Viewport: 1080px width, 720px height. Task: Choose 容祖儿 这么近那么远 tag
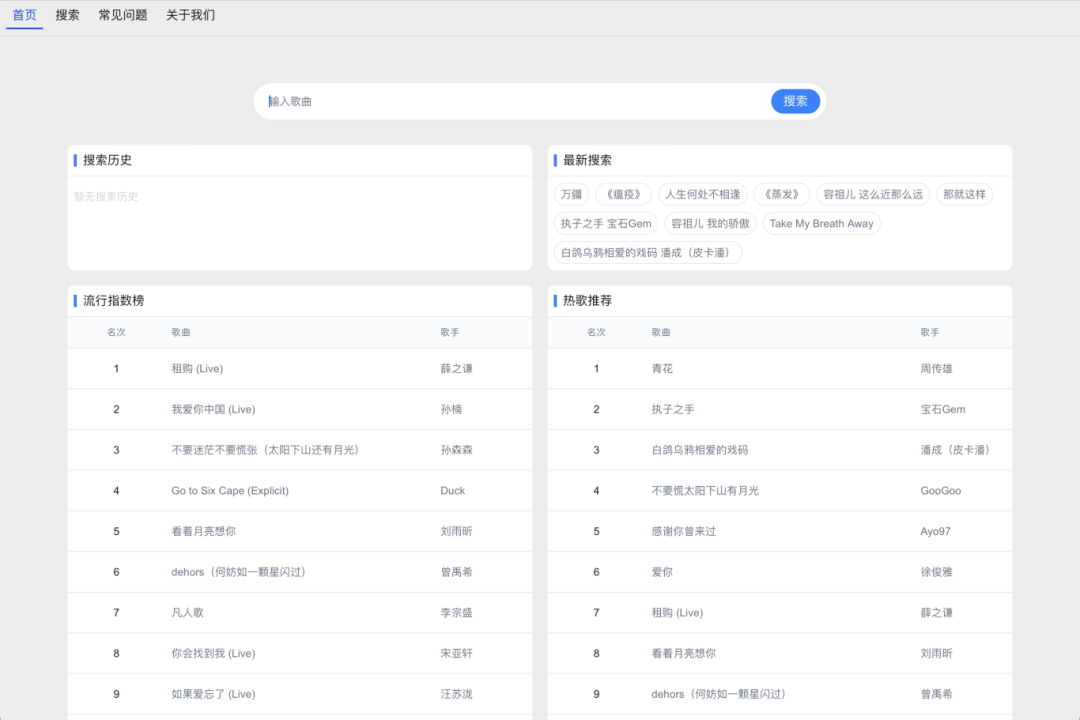873,194
